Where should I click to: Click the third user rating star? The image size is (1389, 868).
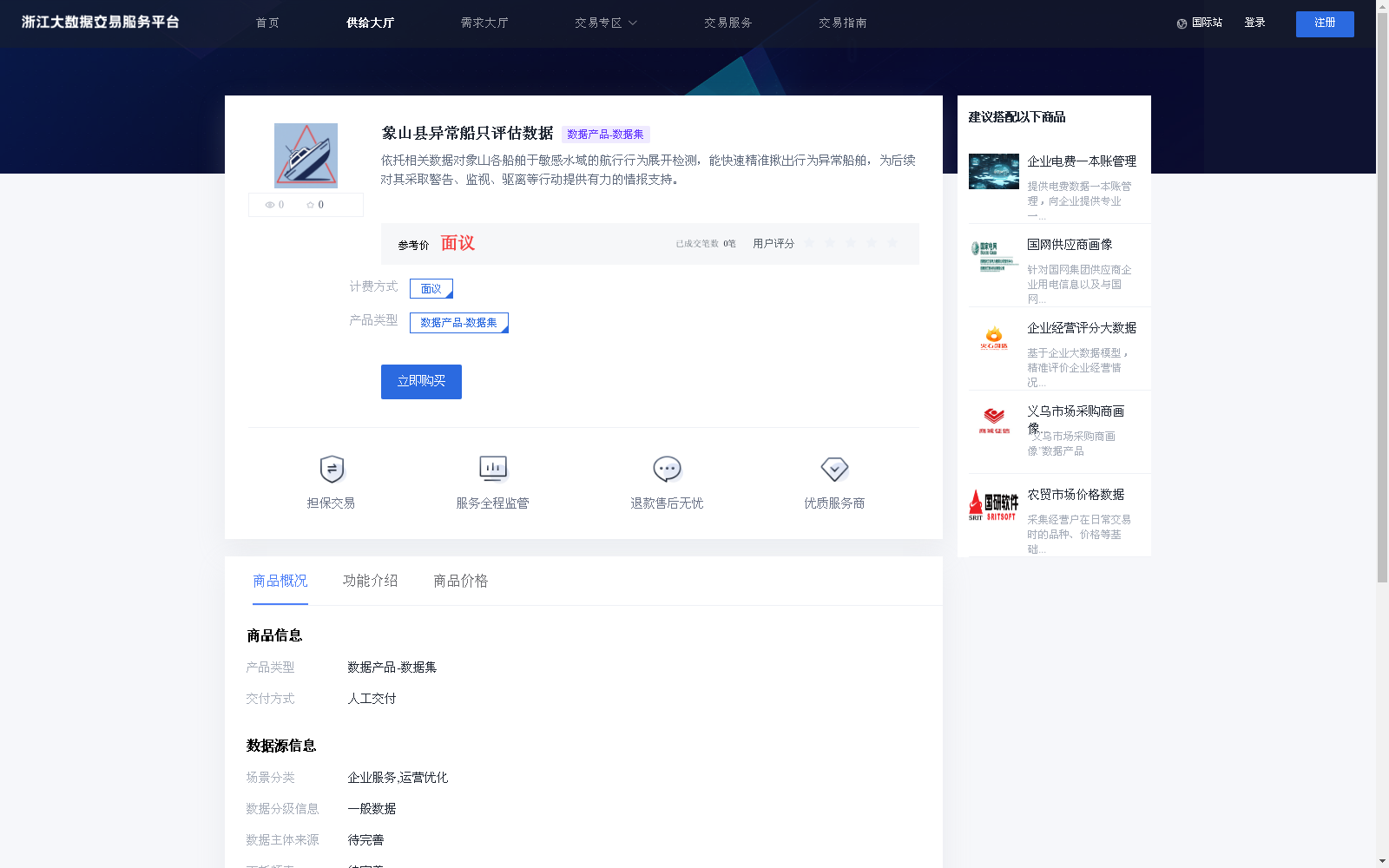point(851,243)
